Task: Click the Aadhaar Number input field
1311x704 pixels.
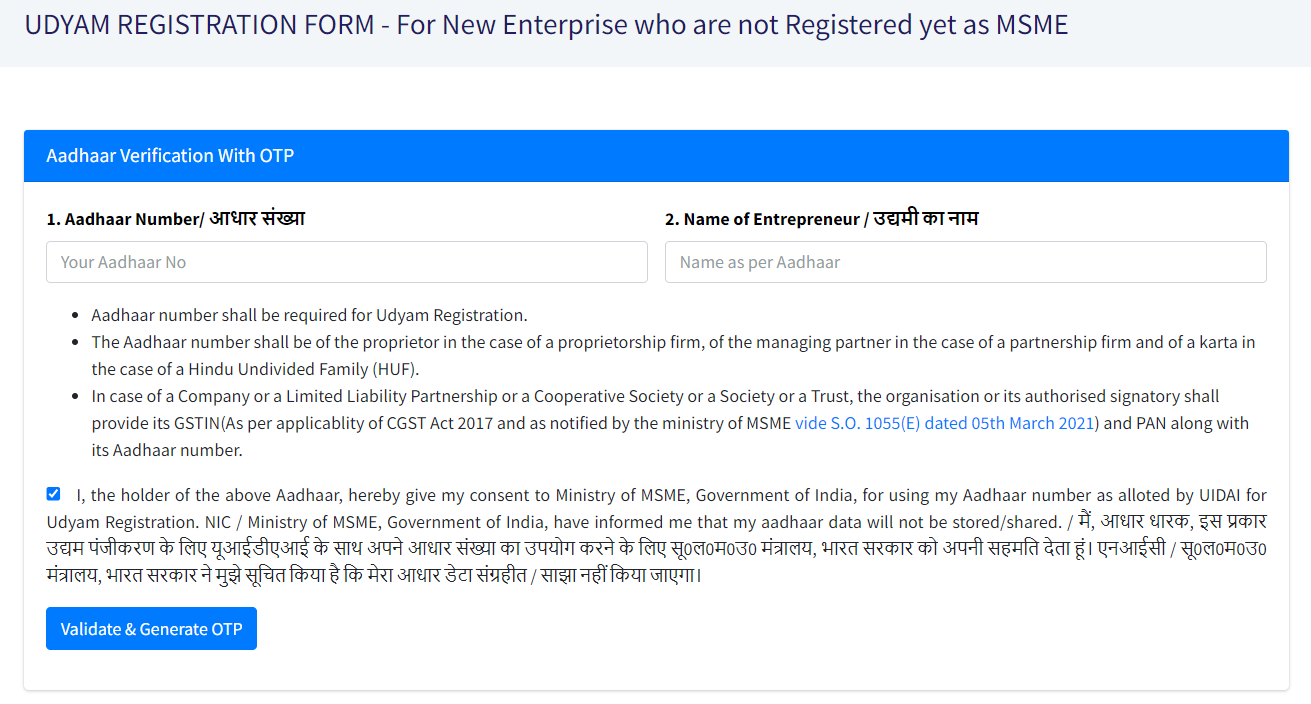Action: (346, 262)
